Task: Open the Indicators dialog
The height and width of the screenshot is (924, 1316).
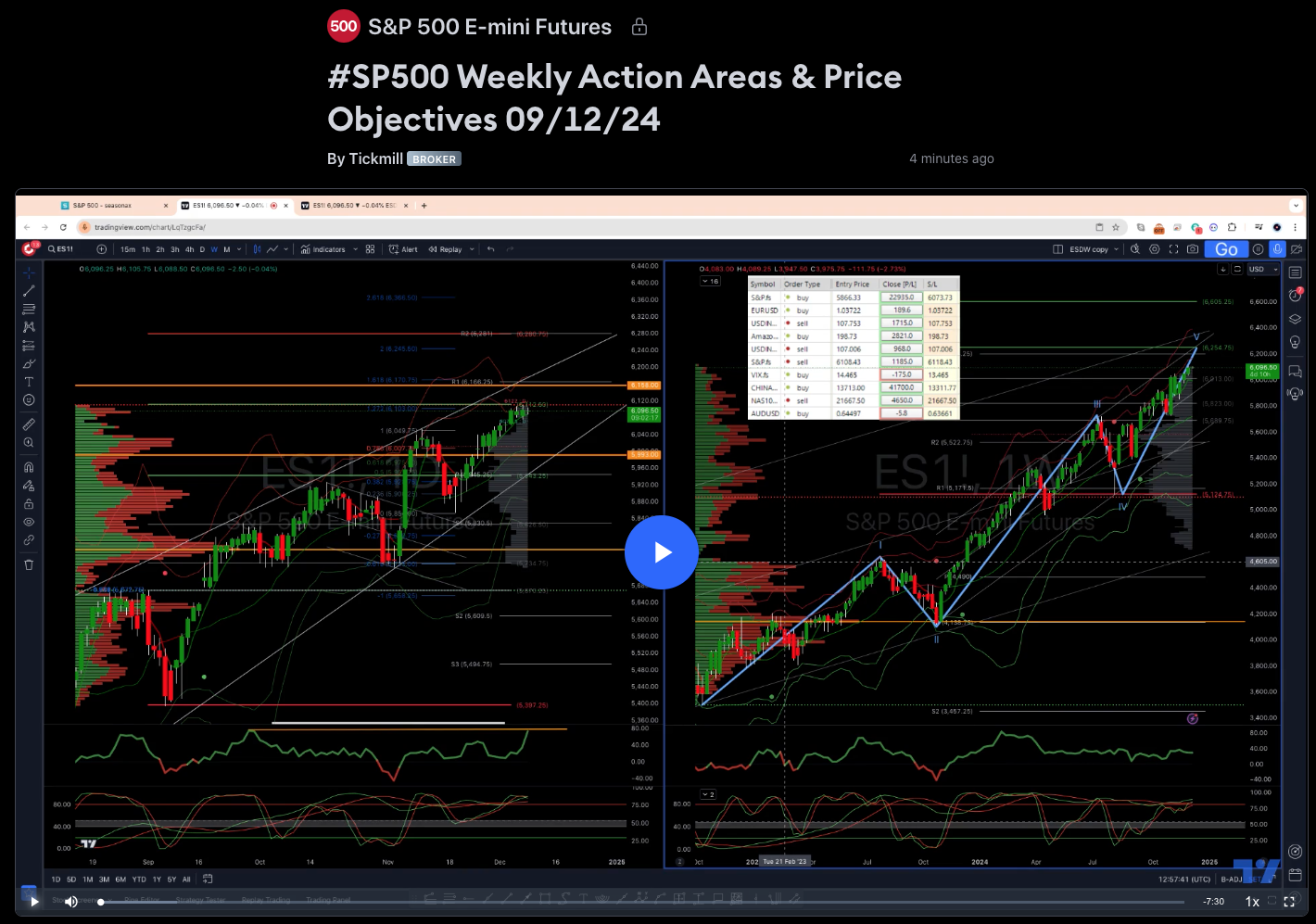Action: [323, 249]
